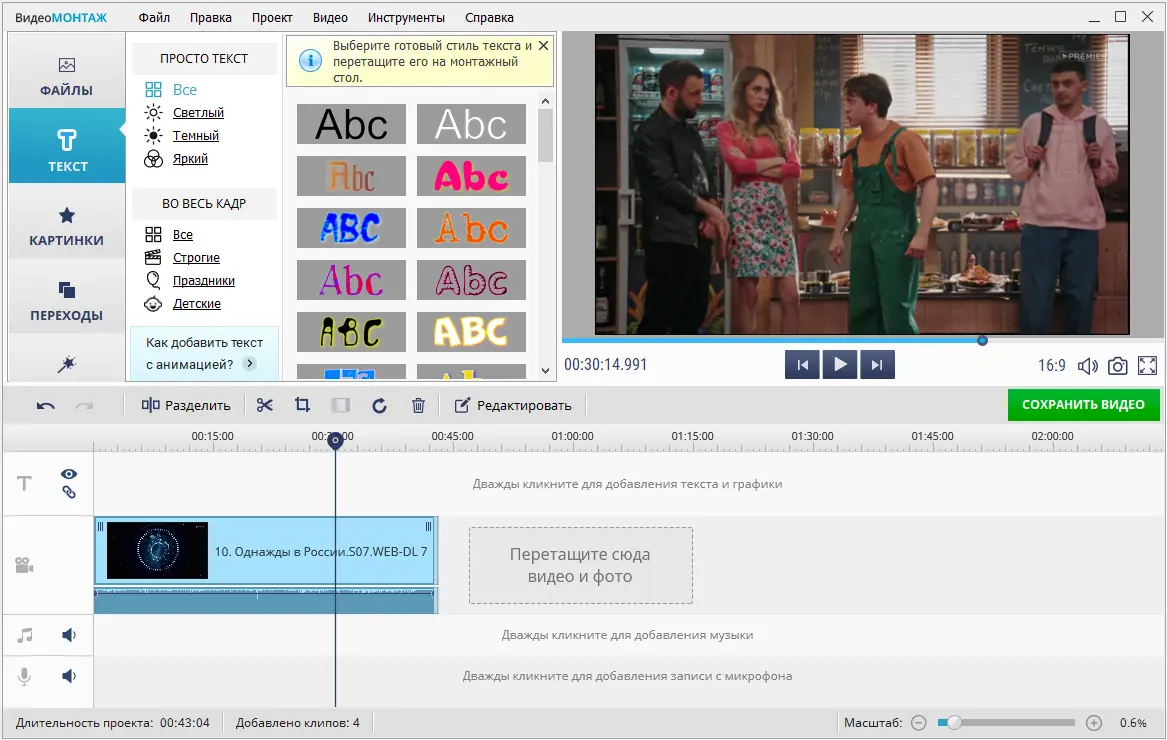Select the pink bold Abc style
1167x740 pixels.
point(471,176)
